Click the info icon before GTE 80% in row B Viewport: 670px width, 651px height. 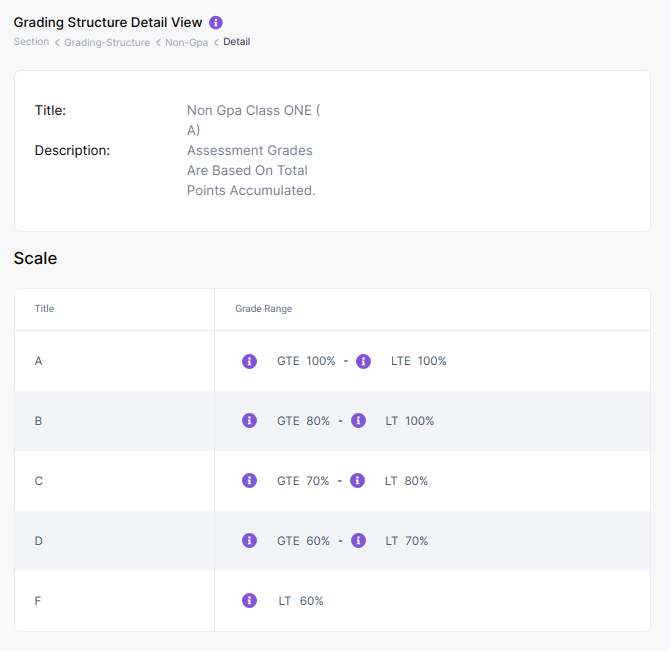pos(250,421)
